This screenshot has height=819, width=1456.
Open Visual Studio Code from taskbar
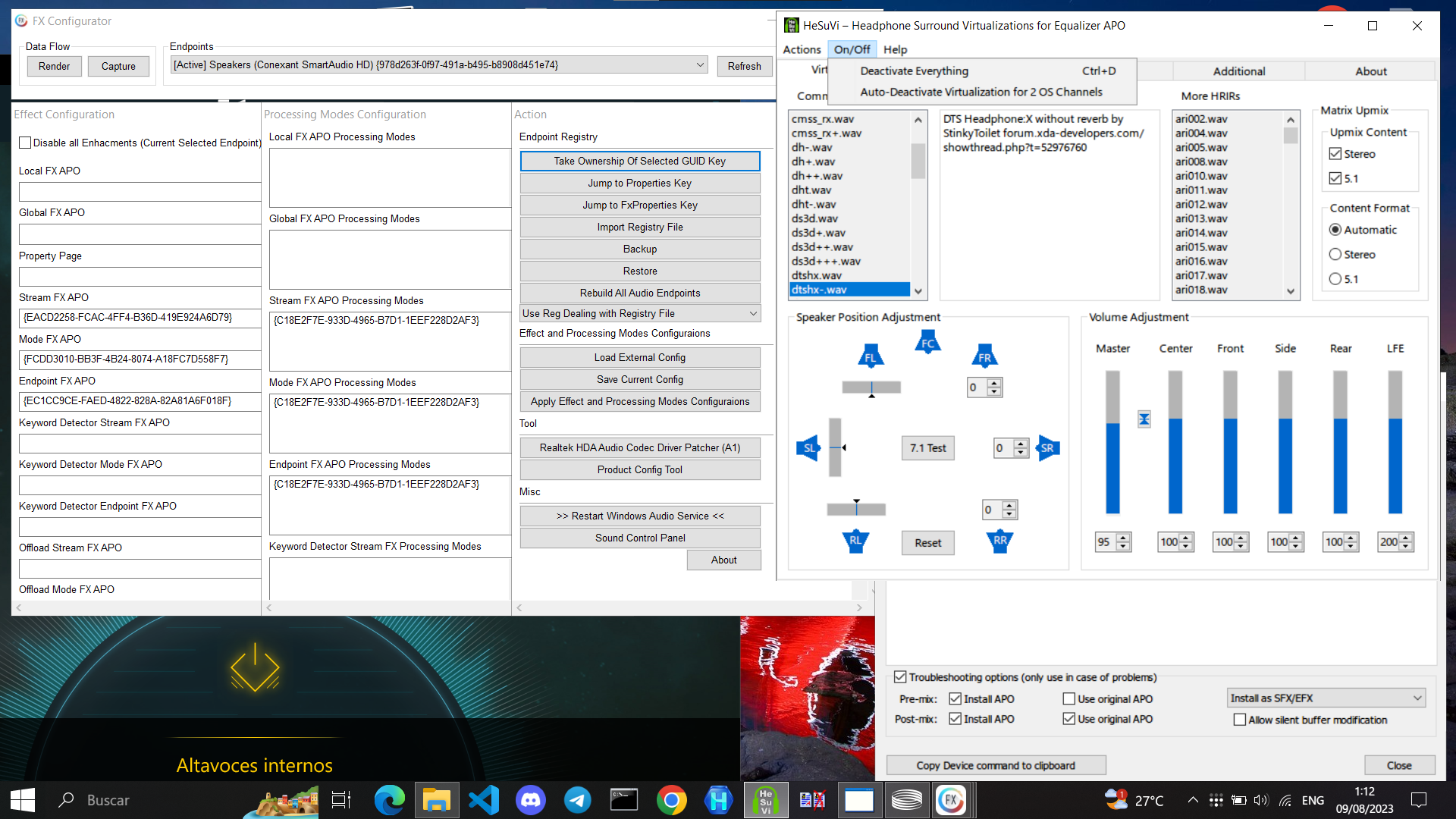[x=484, y=800]
